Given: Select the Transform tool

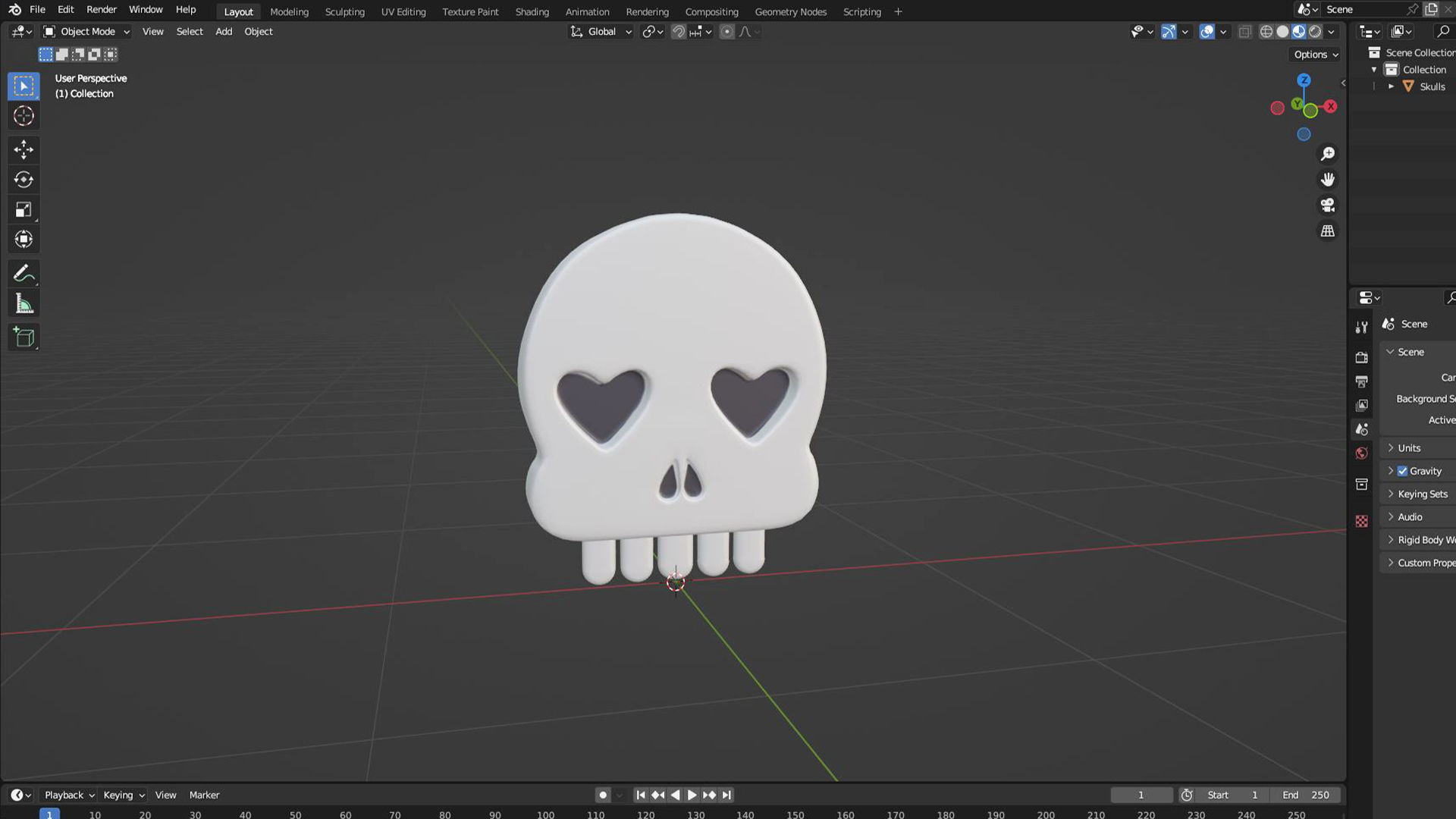Looking at the screenshot, I should [24, 240].
